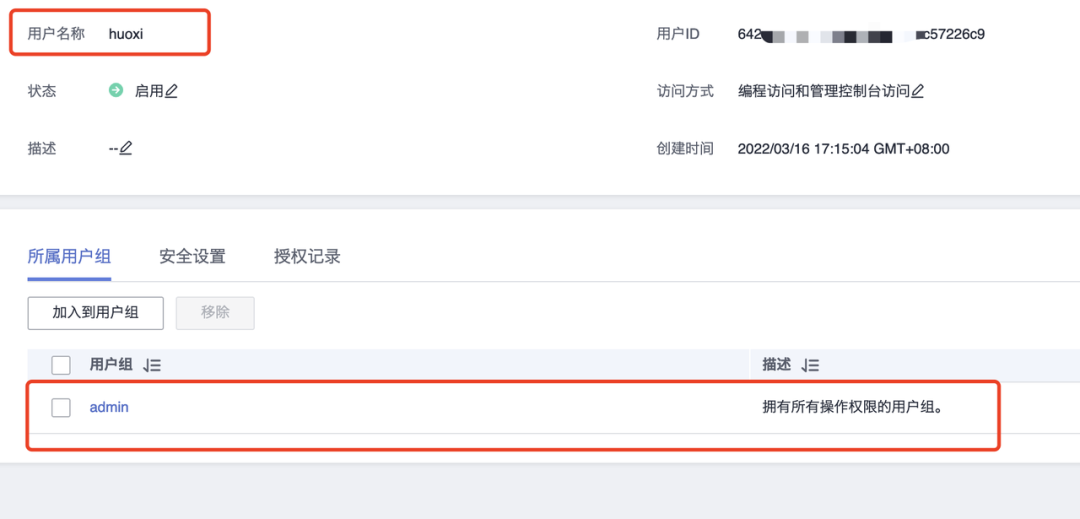This screenshot has width=1080, height=519.
Task: Click the 移除 button
Action: [216, 313]
